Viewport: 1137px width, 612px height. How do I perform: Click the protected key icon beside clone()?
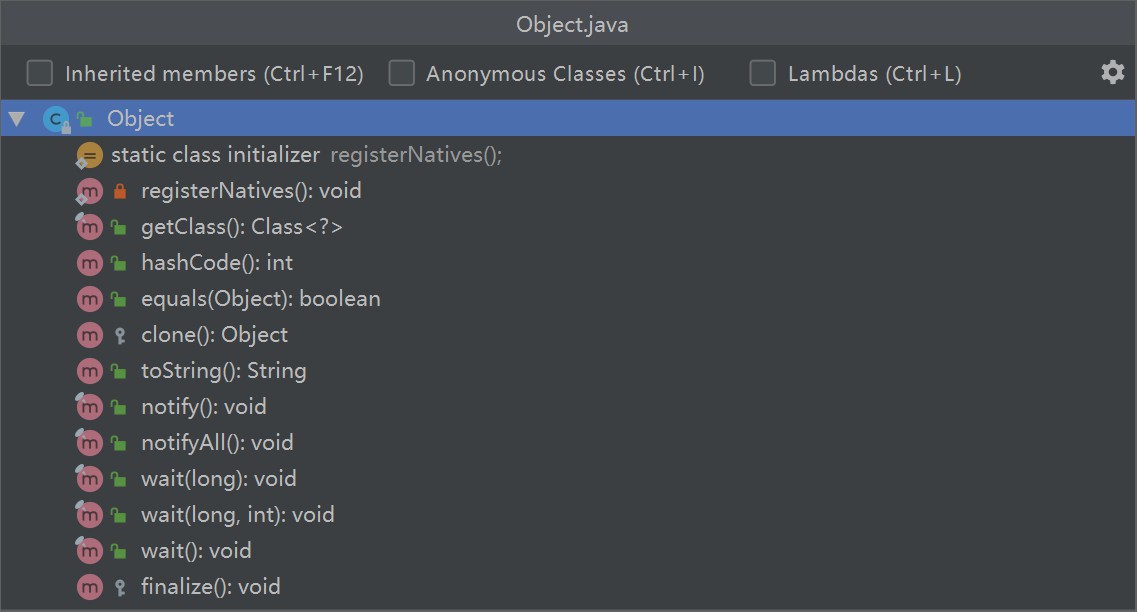(x=120, y=335)
